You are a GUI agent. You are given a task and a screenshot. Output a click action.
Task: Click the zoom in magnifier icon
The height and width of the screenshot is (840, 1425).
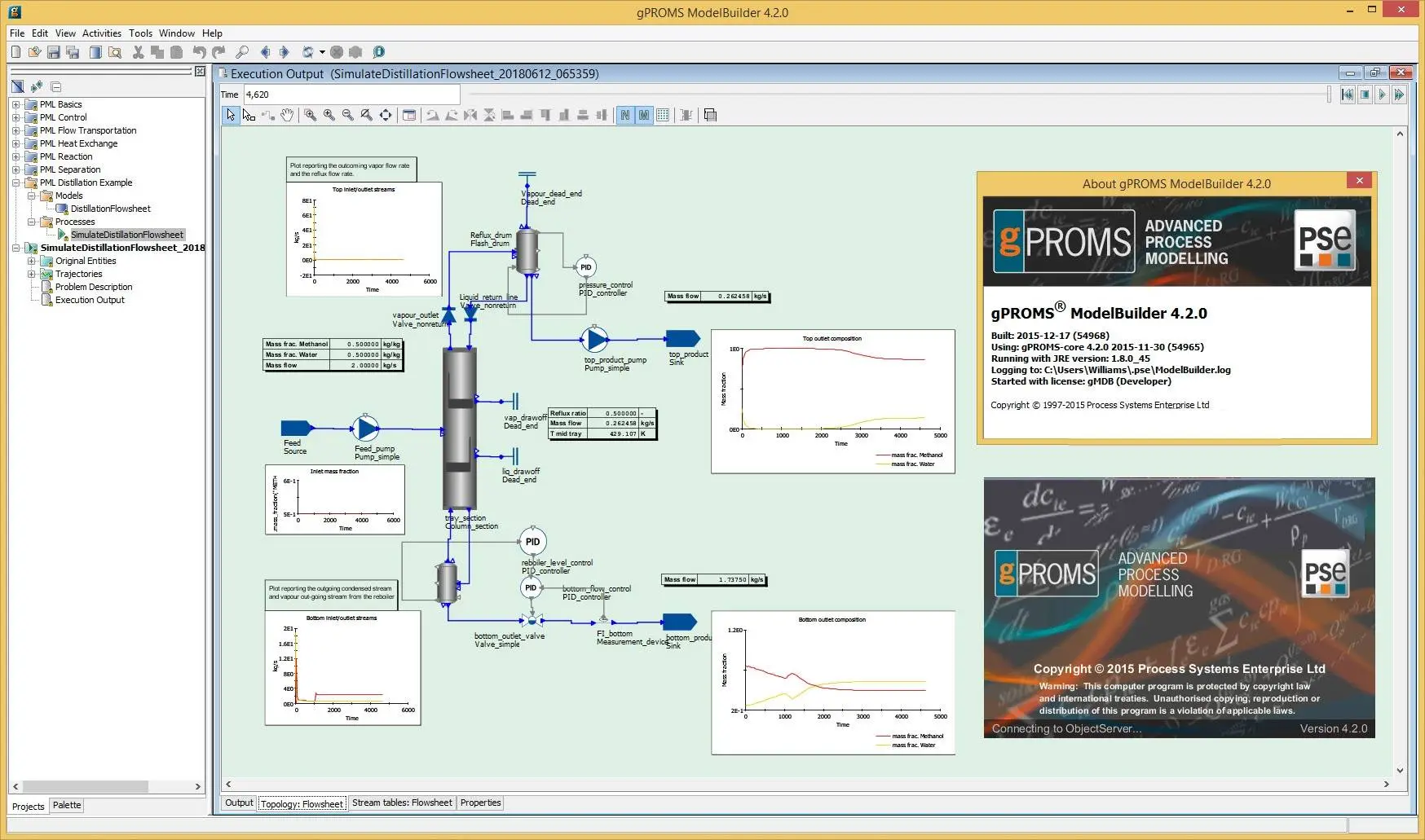329,115
